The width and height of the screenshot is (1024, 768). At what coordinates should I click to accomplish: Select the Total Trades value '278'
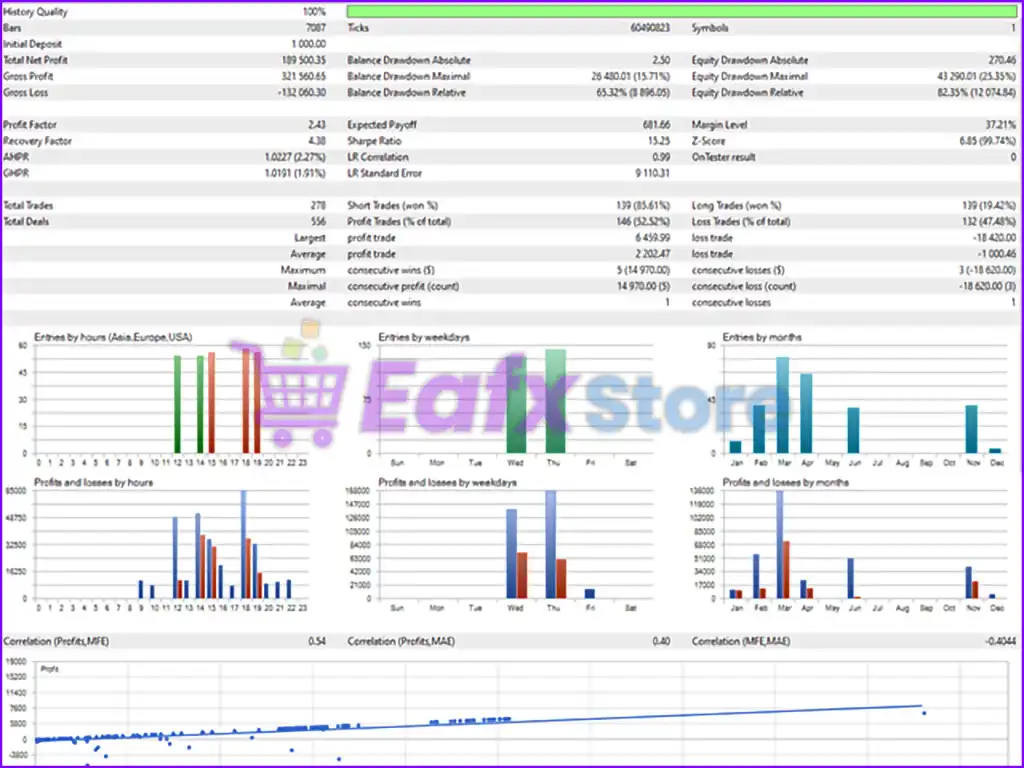click(318, 206)
